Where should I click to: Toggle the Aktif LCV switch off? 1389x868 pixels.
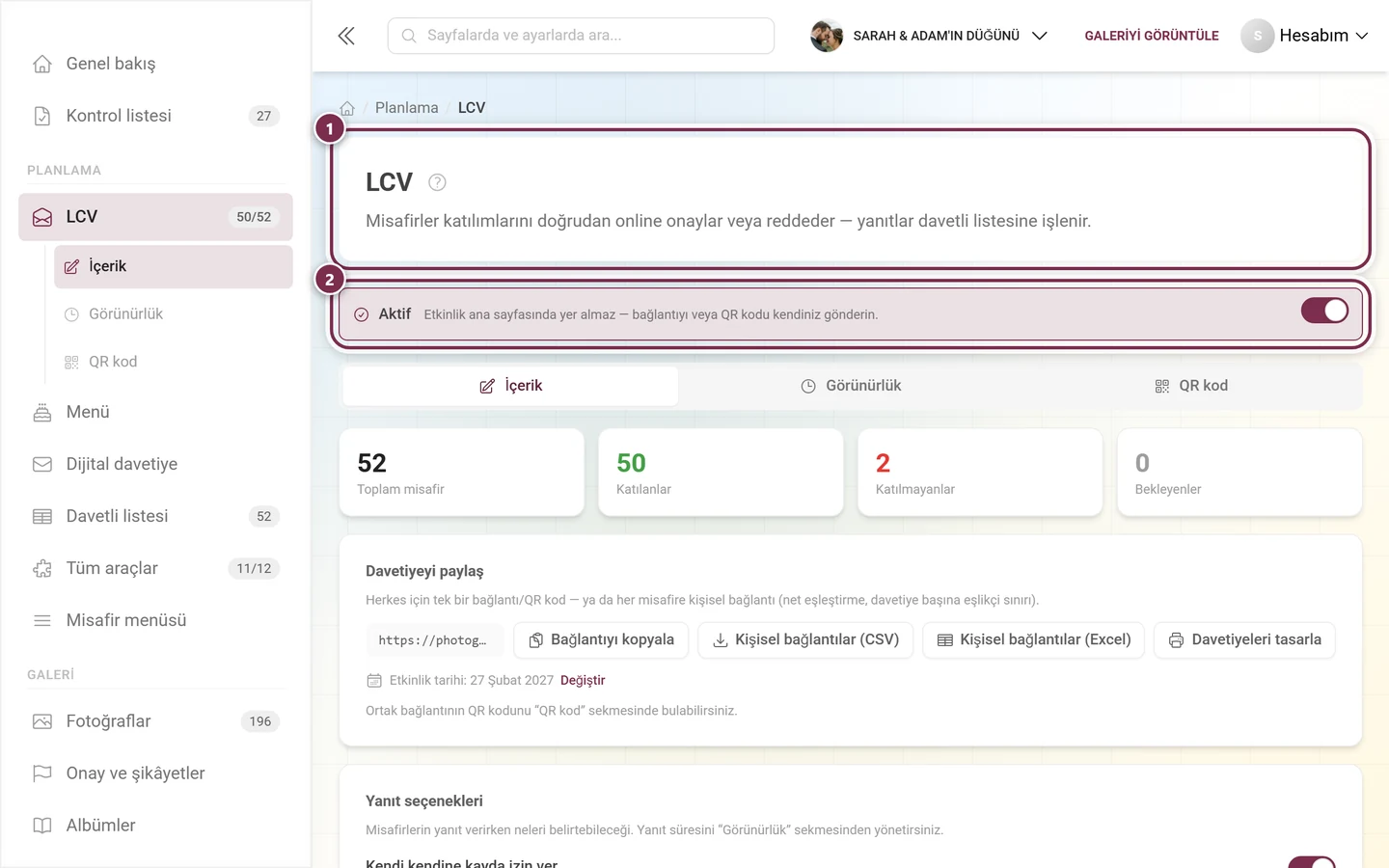pyautogui.click(x=1324, y=310)
